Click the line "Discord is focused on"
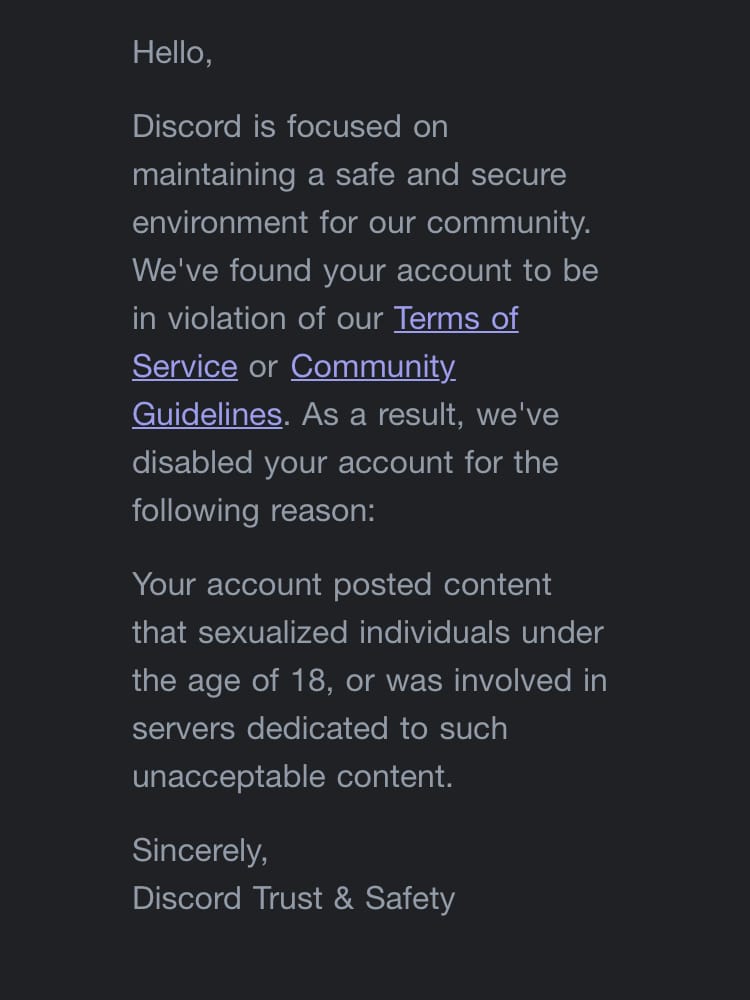Image resolution: width=750 pixels, height=1000 pixels. coord(290,126)
